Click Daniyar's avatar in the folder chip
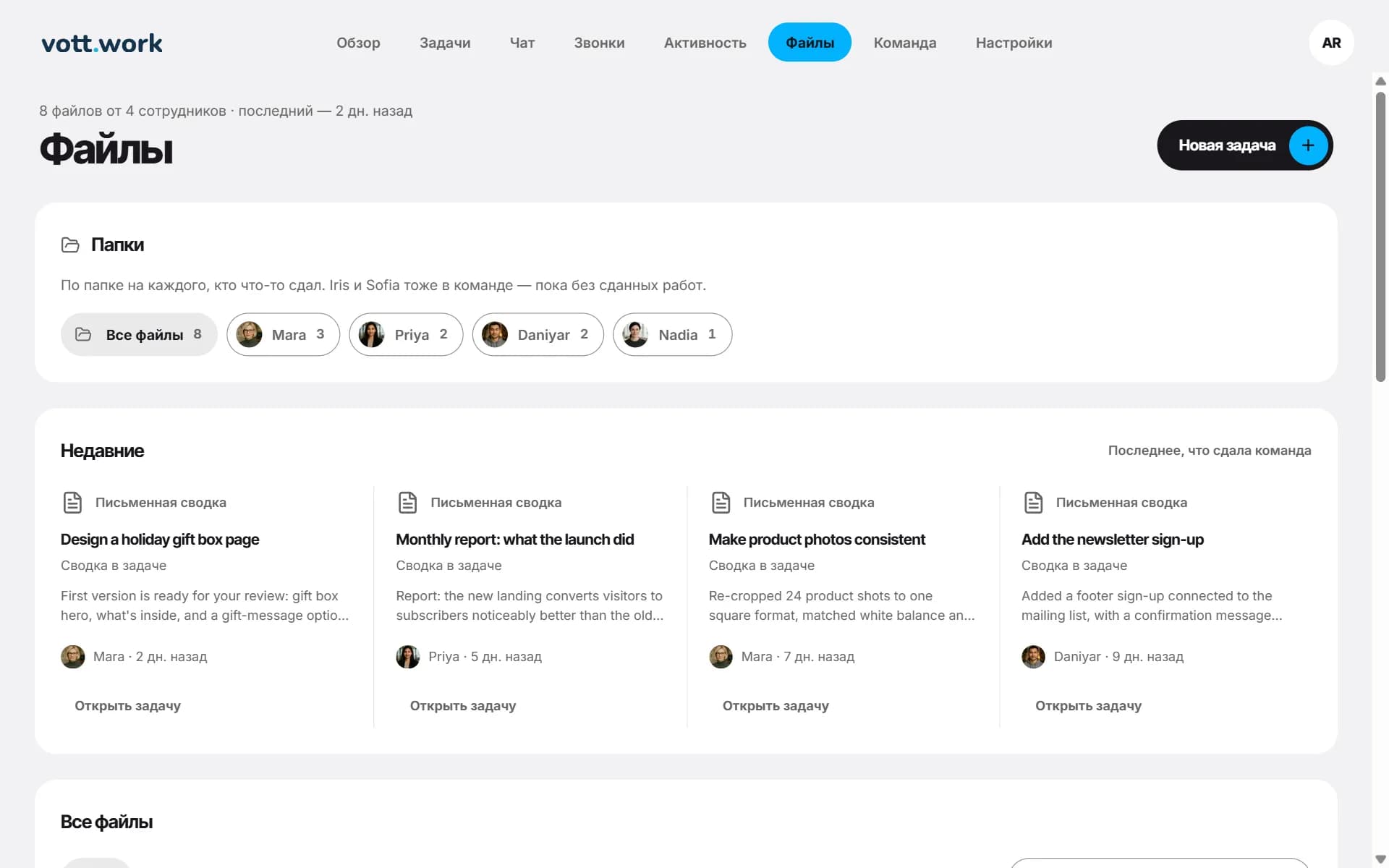The height and width of the screenshot is (868, 1389). point(495,334)
